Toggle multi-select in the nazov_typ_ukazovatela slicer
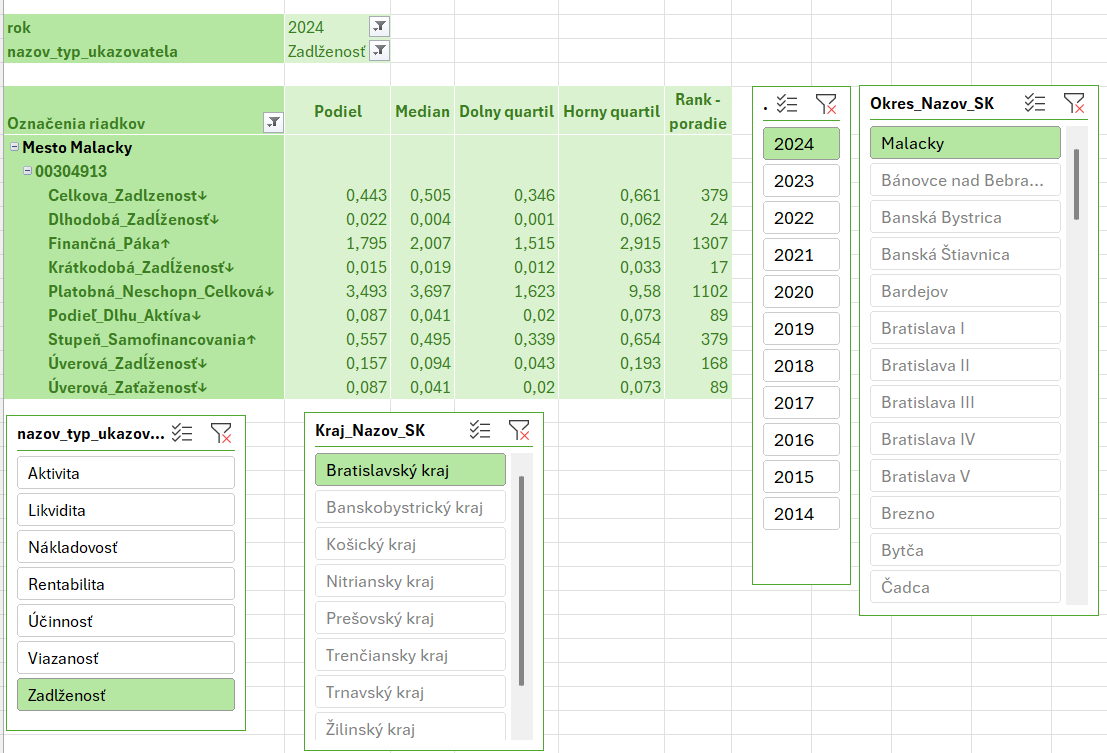This screenshot has height=753, width=1107. 182,432
